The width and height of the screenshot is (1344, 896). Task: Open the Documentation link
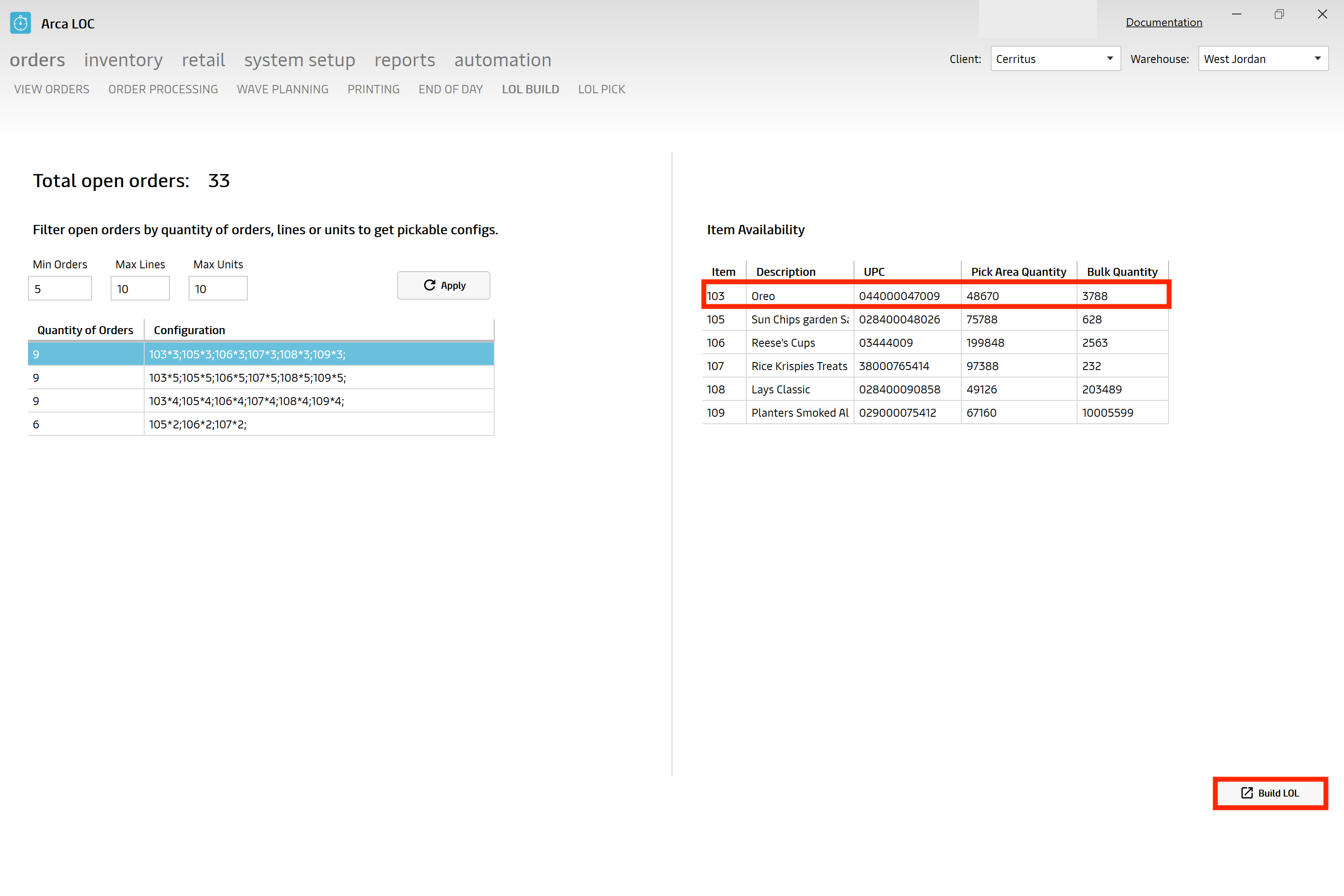[x=1164, y=22]
